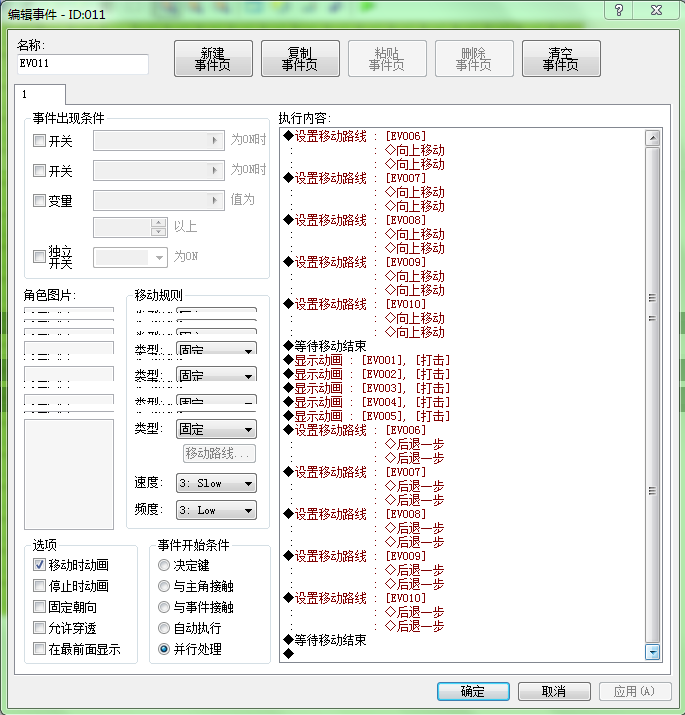Select the empty last command line diamond

(x=288, y=654)
